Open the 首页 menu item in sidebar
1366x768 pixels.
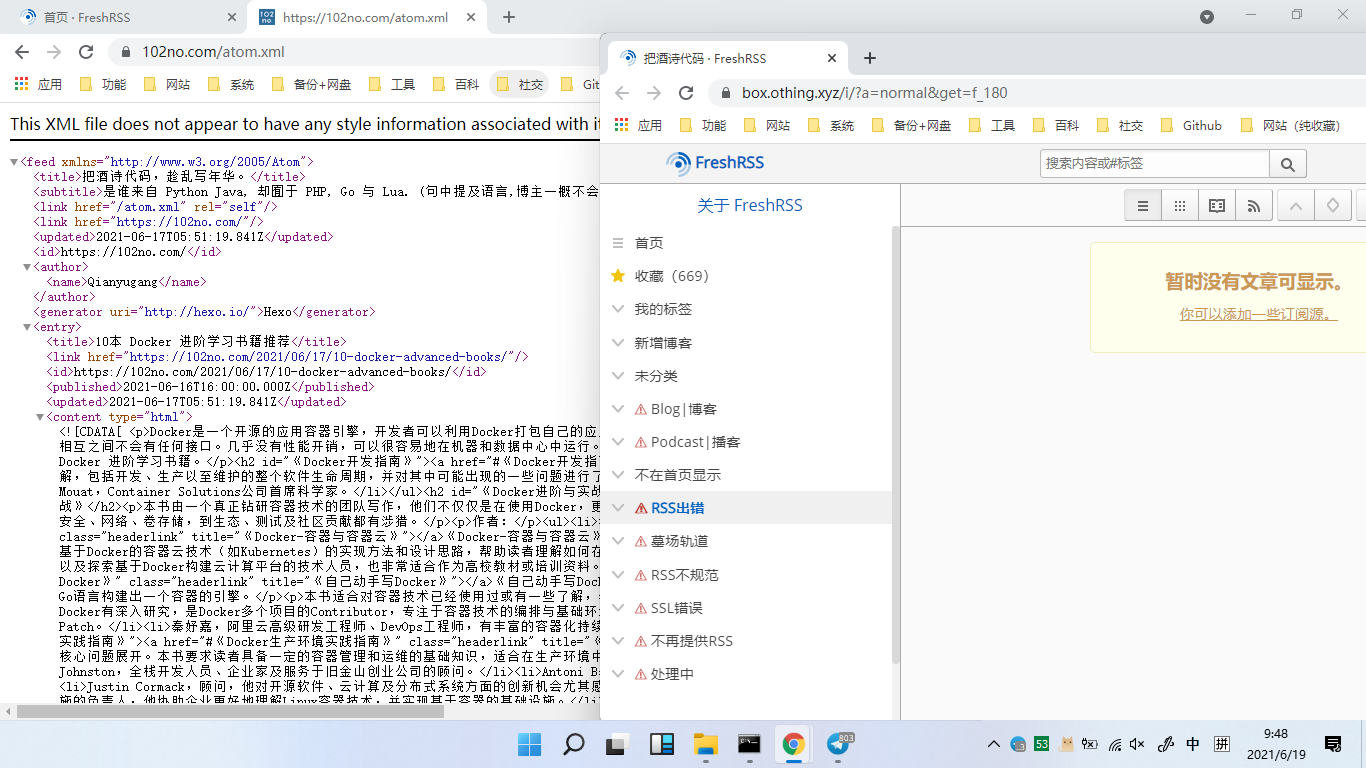click(650, 242)
